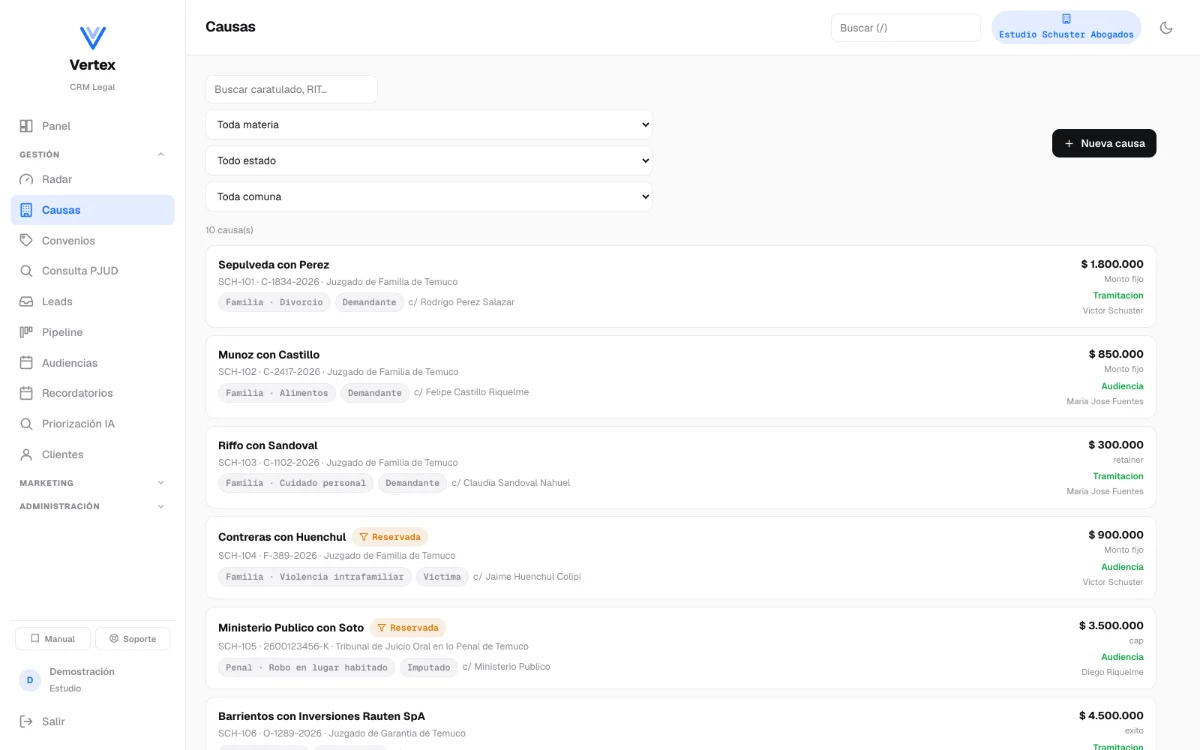
Task: Click the Familia · Alimentos tag
Action: [x=277, y=393]
